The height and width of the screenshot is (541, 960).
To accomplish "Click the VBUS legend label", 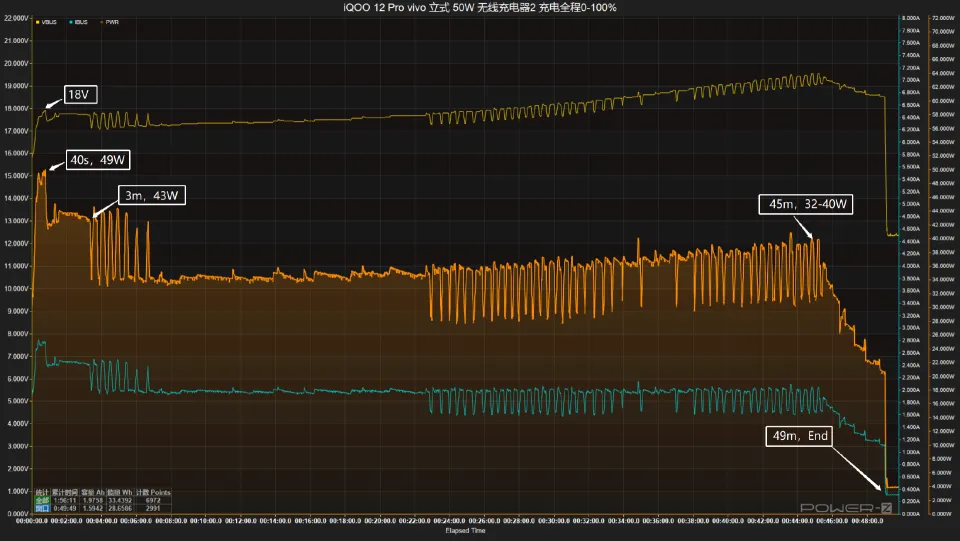I will 49,21.
